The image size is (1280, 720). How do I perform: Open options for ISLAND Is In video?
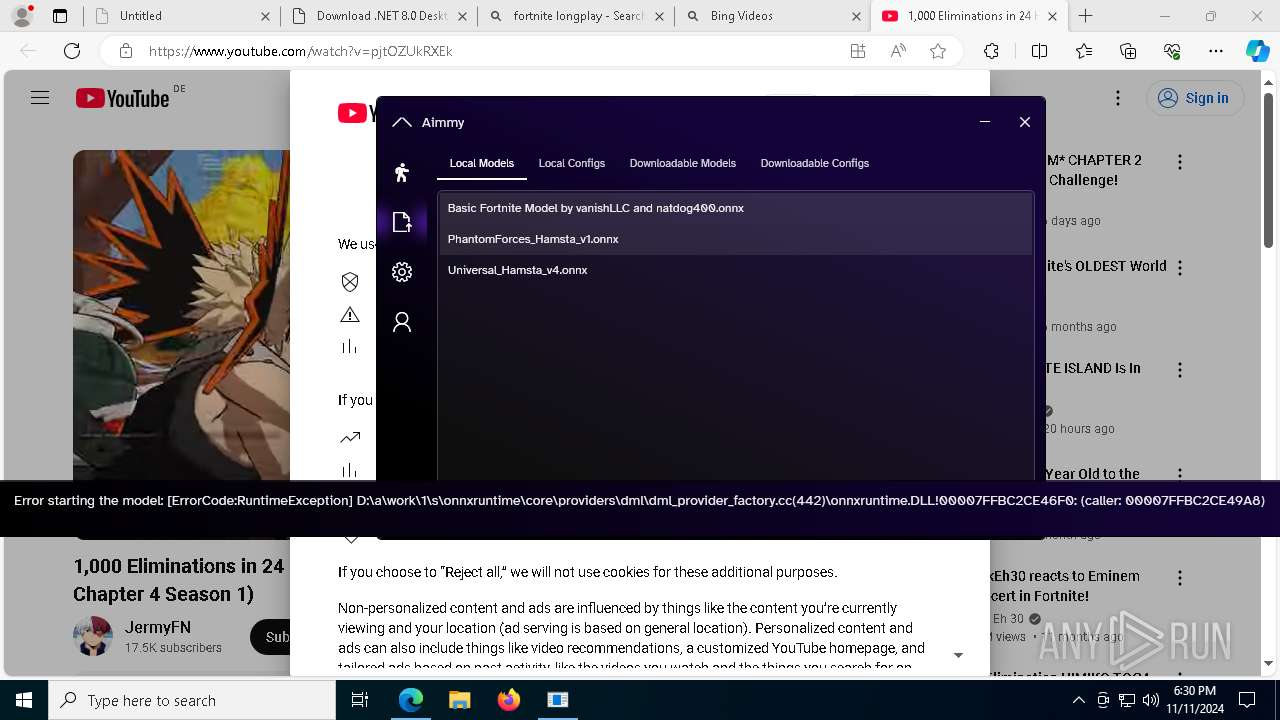pos(1180,370)
